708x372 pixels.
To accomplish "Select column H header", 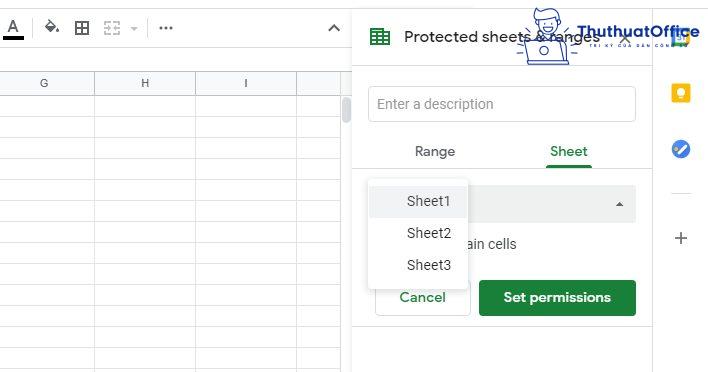I will (x=145, y=83).
